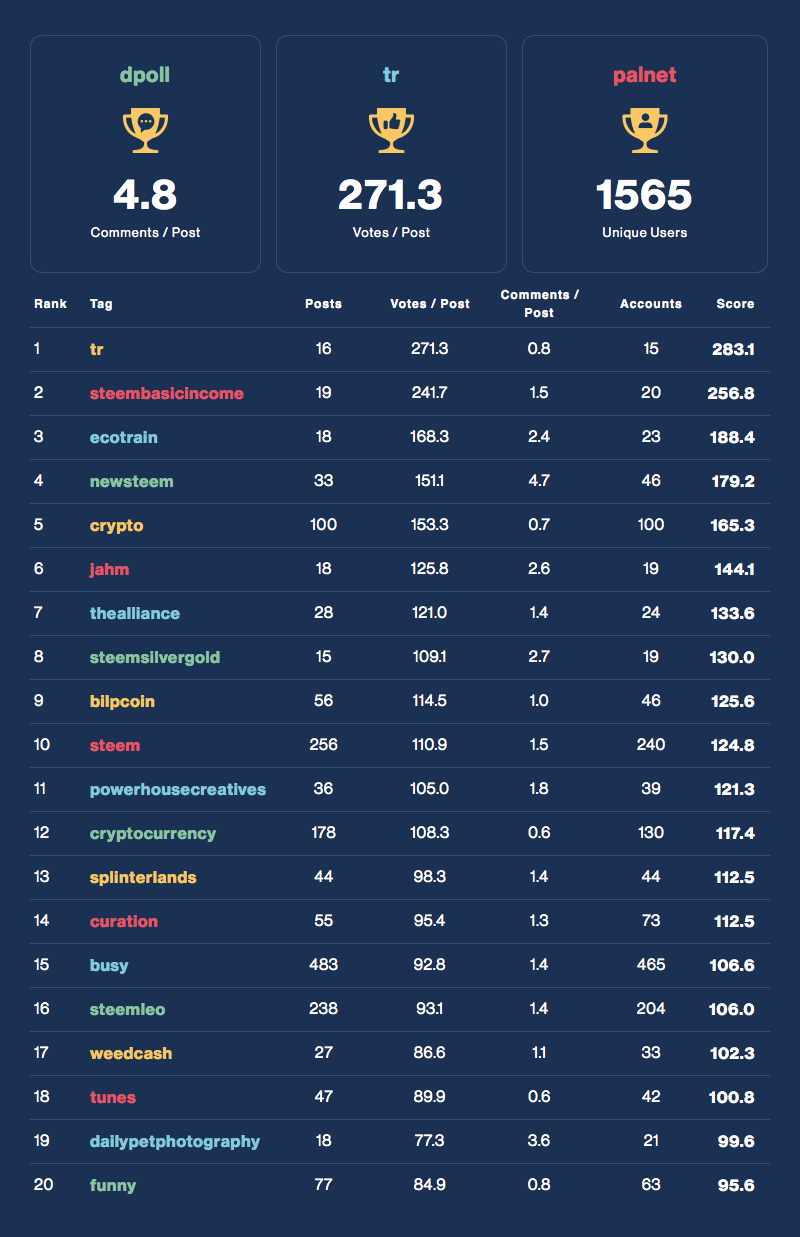Open the dpoll heading in first card

pyautogui.click(x=145, y=76)
